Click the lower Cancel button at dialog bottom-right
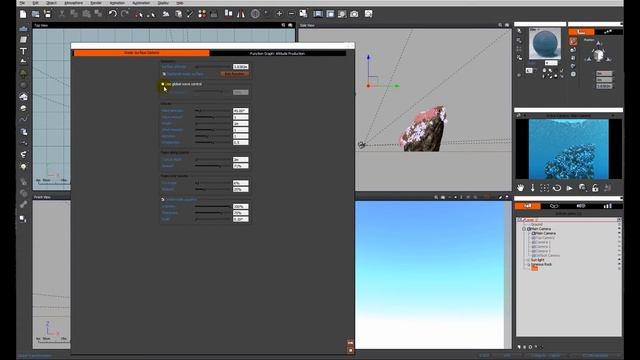Image resolution: width=640 pixels, height=360 pixels. 350,350
